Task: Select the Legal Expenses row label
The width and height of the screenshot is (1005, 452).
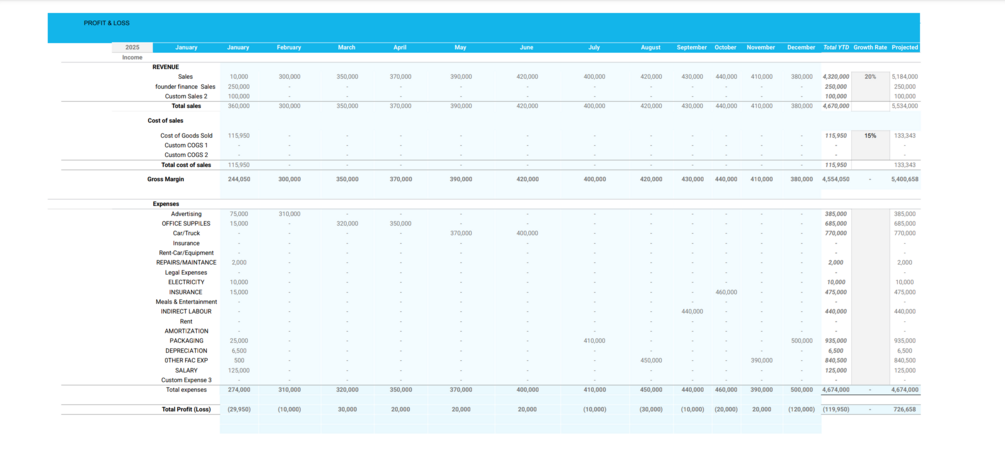Action: pyautogui.click(x=186, y=272)
